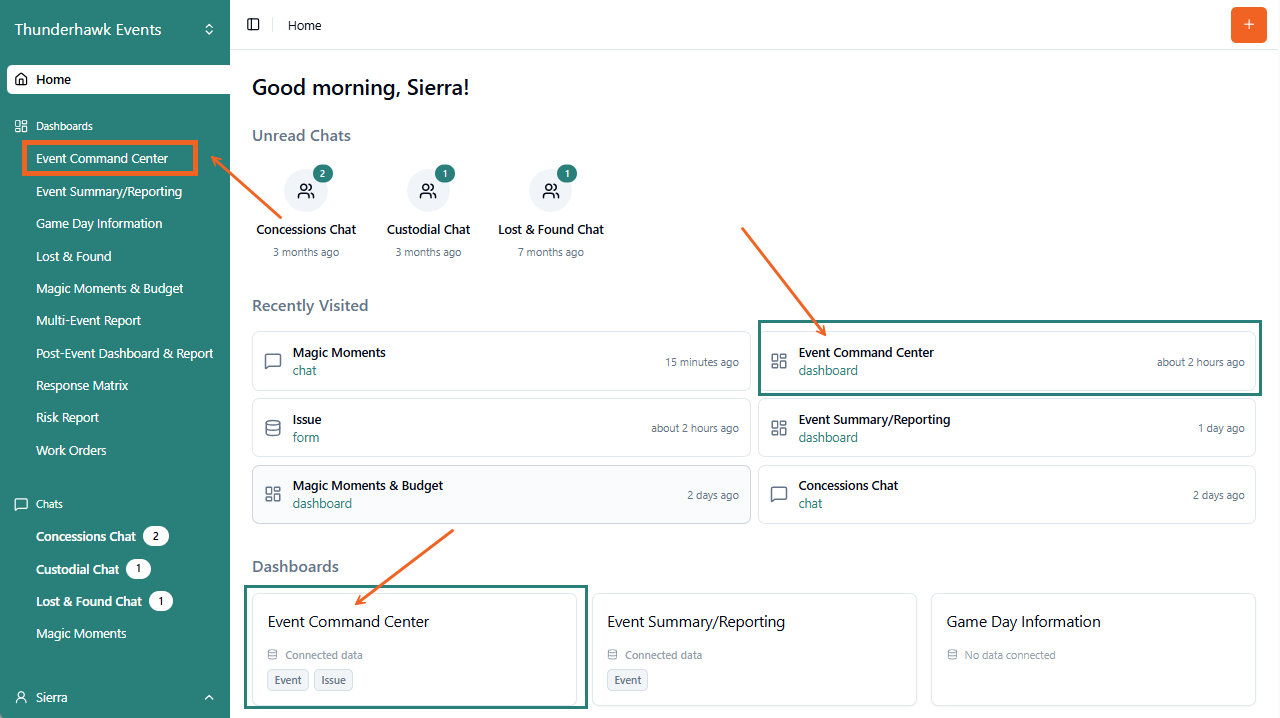Expand the Sierra user menu

point(209,697)
